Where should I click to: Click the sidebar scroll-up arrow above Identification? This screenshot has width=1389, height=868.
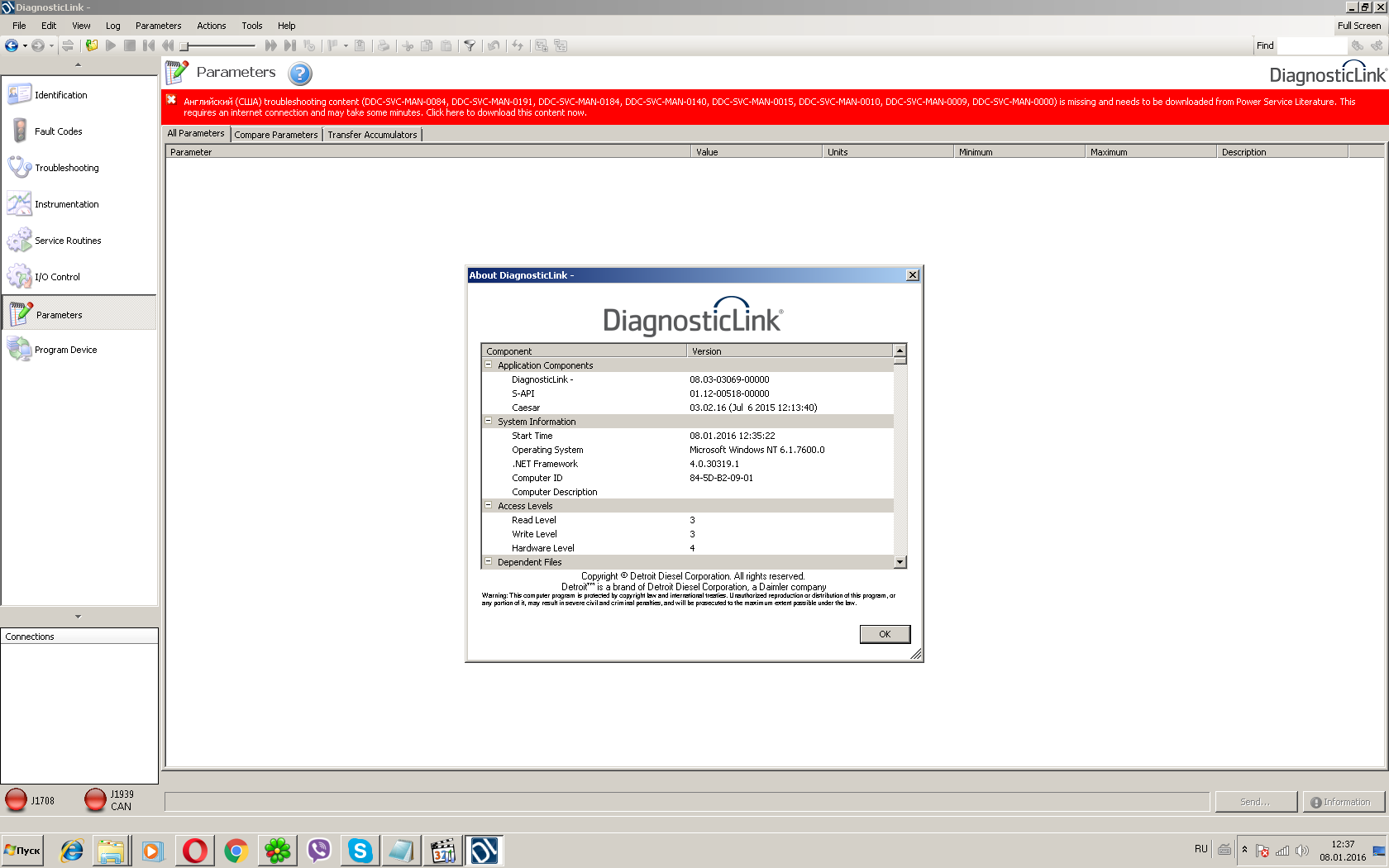point(79,64)
